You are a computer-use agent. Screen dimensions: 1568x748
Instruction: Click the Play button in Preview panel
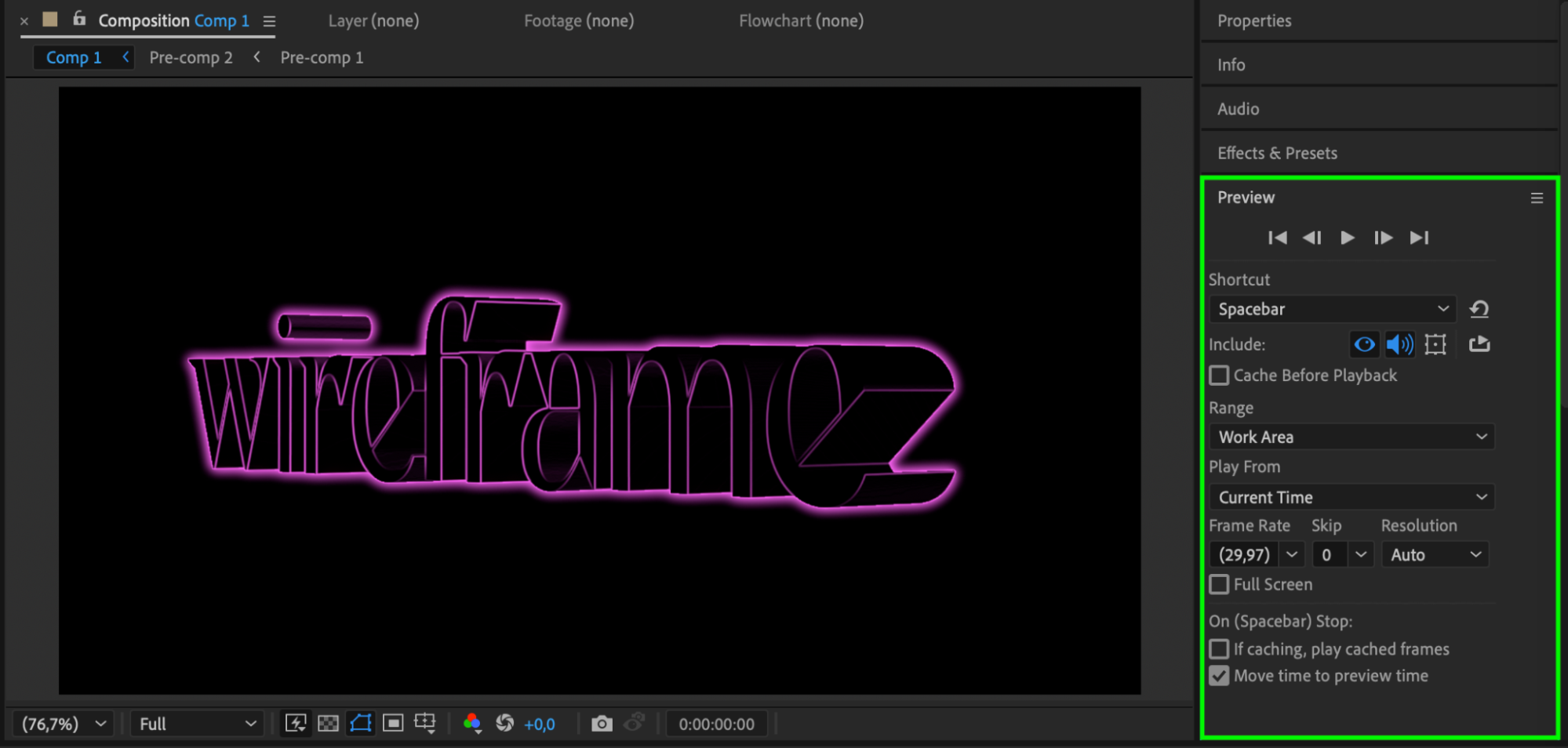click(1347, 238)
